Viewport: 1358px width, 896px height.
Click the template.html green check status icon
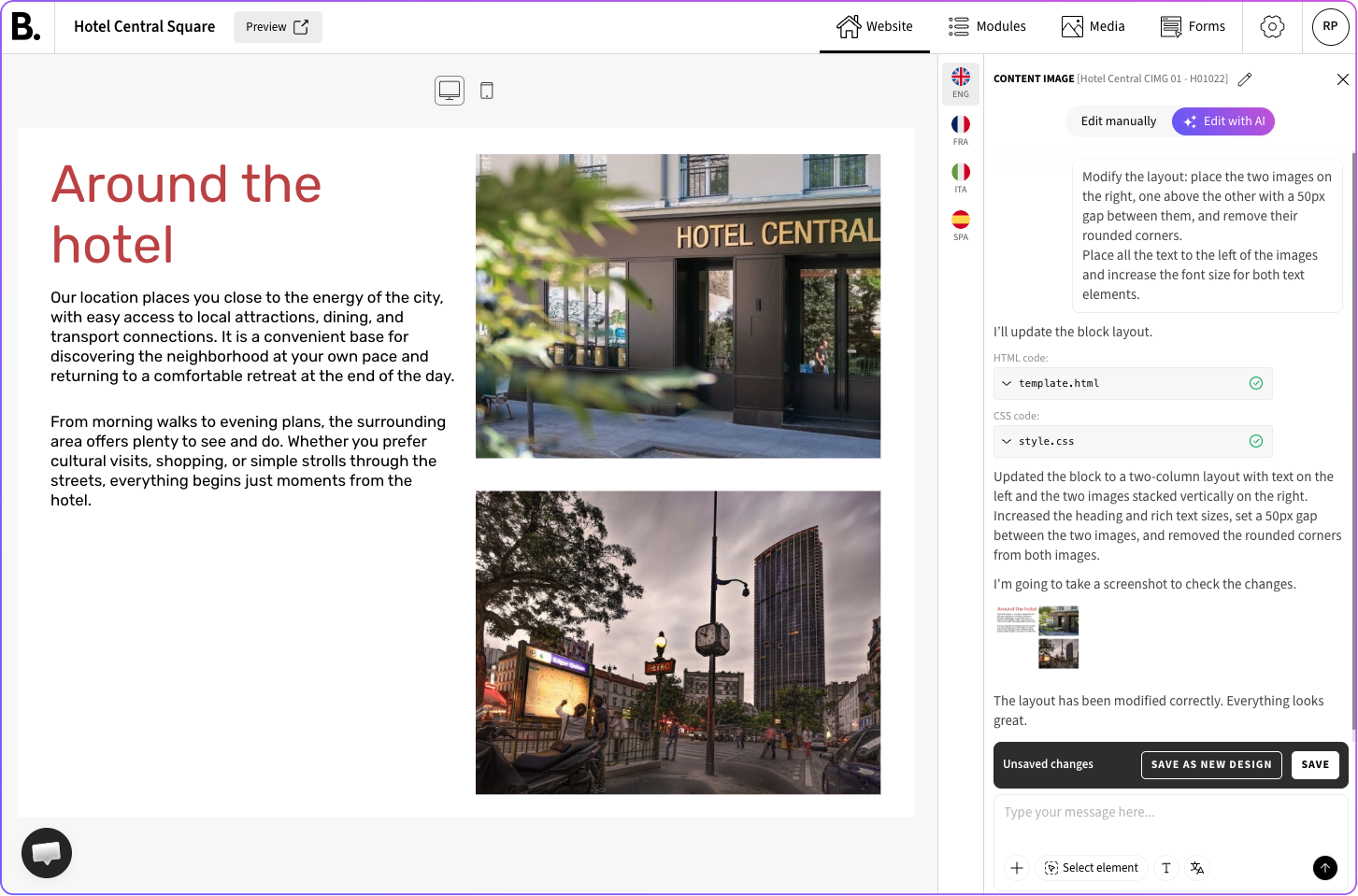(x=1256, y=383)
